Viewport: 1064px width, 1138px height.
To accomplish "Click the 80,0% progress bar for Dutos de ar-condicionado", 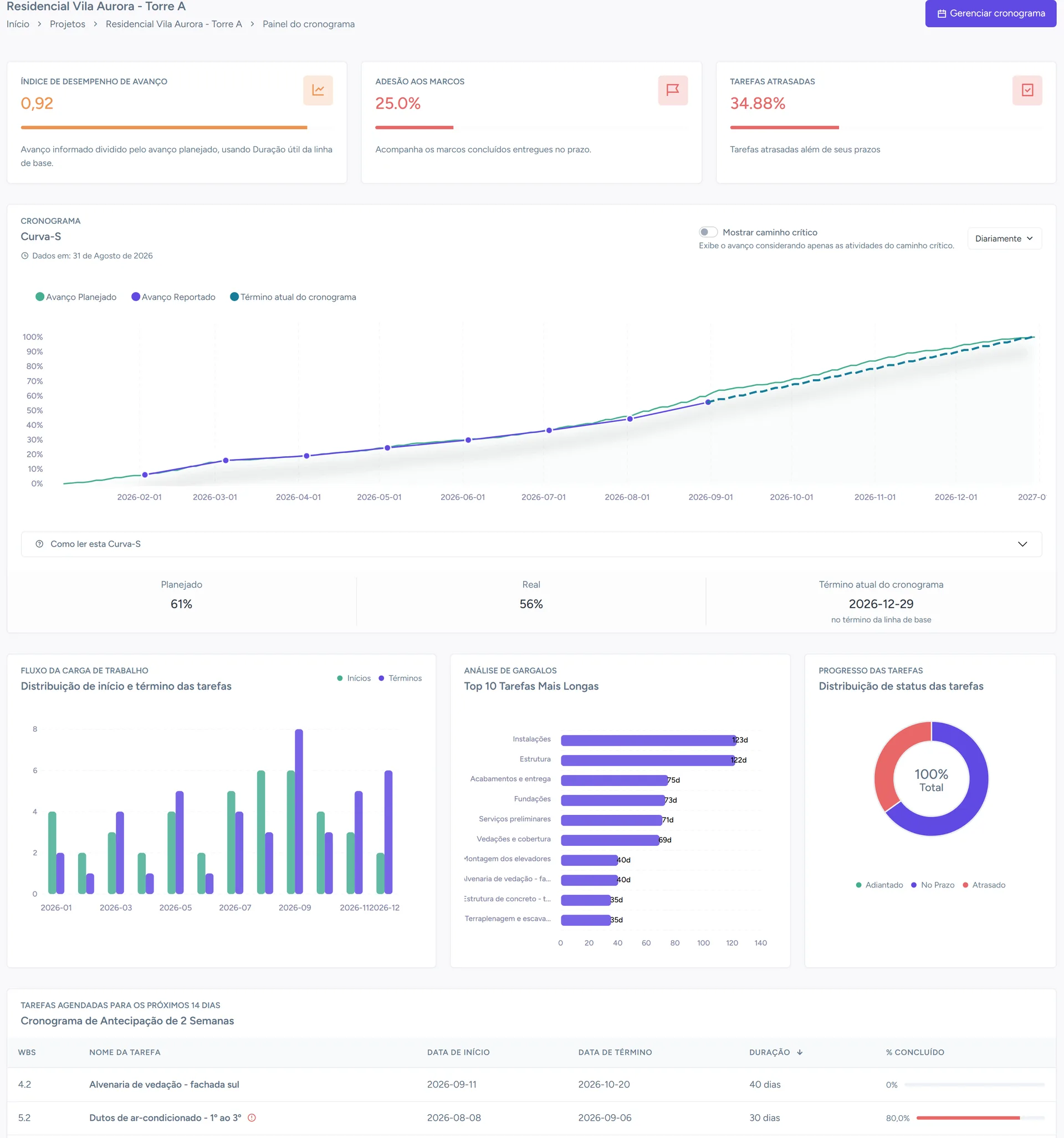I will click(x=980, y=1117).
